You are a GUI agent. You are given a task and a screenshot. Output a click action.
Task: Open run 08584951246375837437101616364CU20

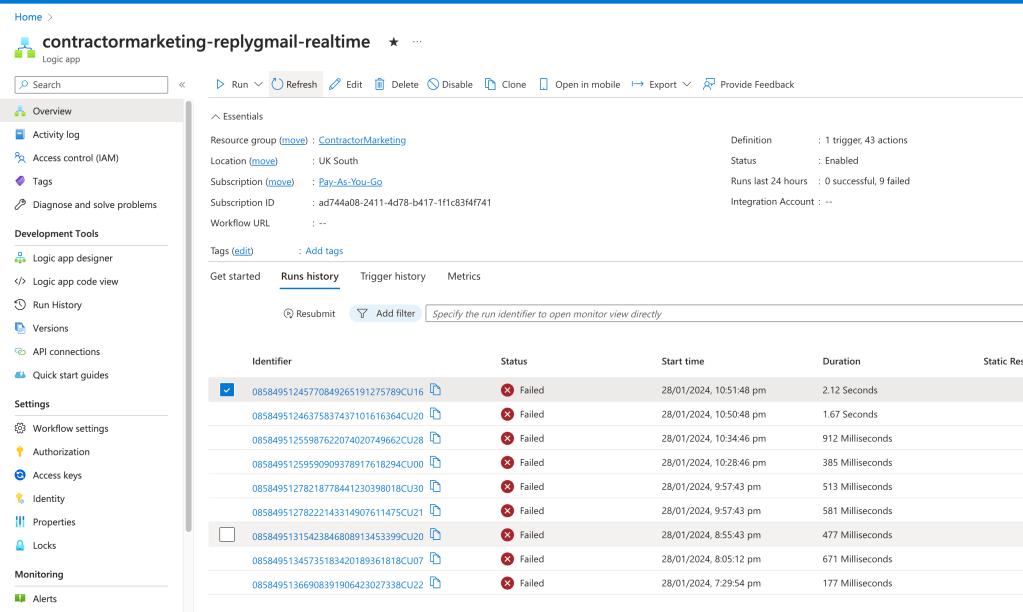tap(338, 416)
